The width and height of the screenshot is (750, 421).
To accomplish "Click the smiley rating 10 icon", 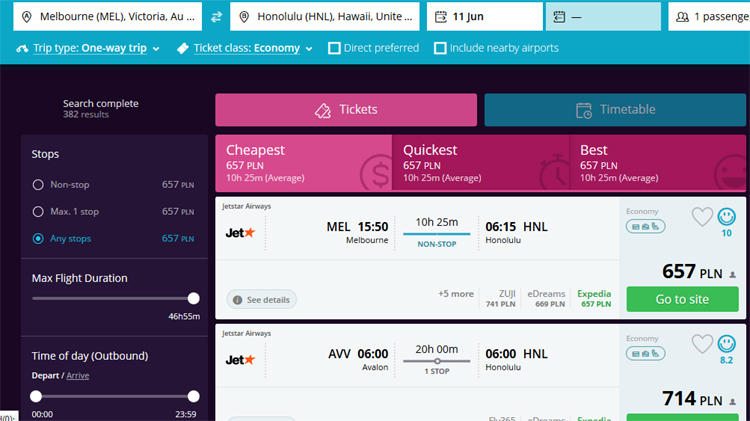I will 726,217.
